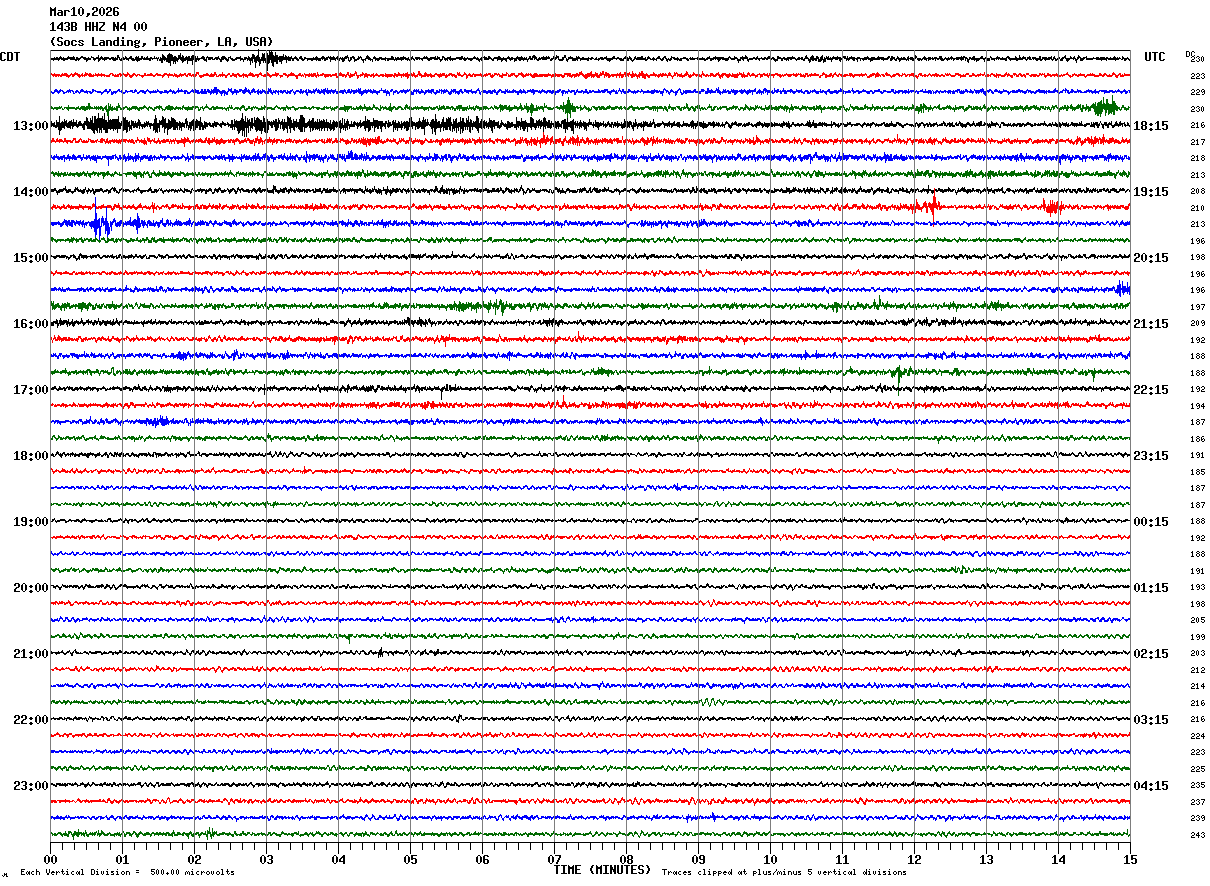
Task: Click the DC offset value '205'
Action: click(x=1197, y=620)
